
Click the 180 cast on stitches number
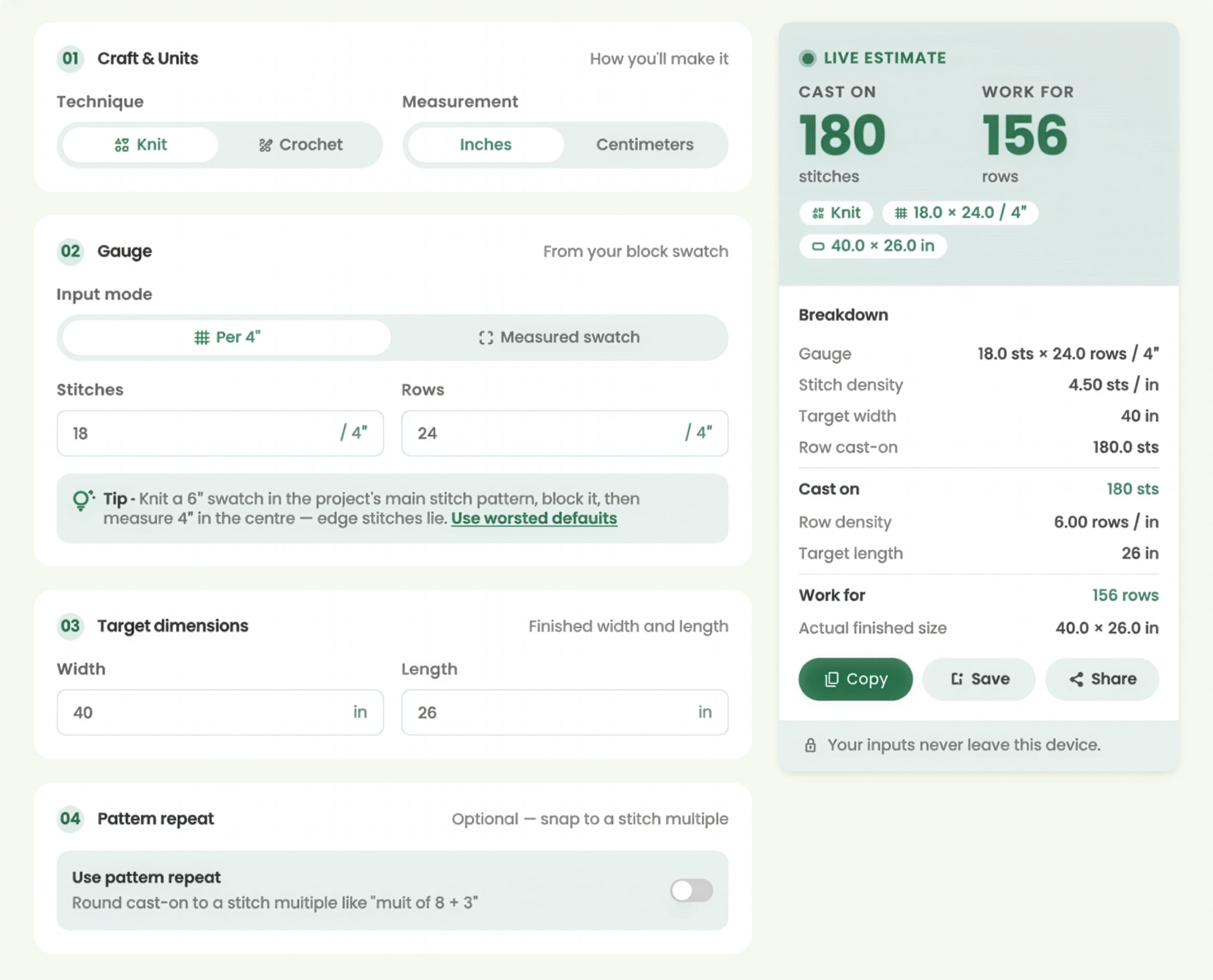pyautogui.click(x=842, y=135)
